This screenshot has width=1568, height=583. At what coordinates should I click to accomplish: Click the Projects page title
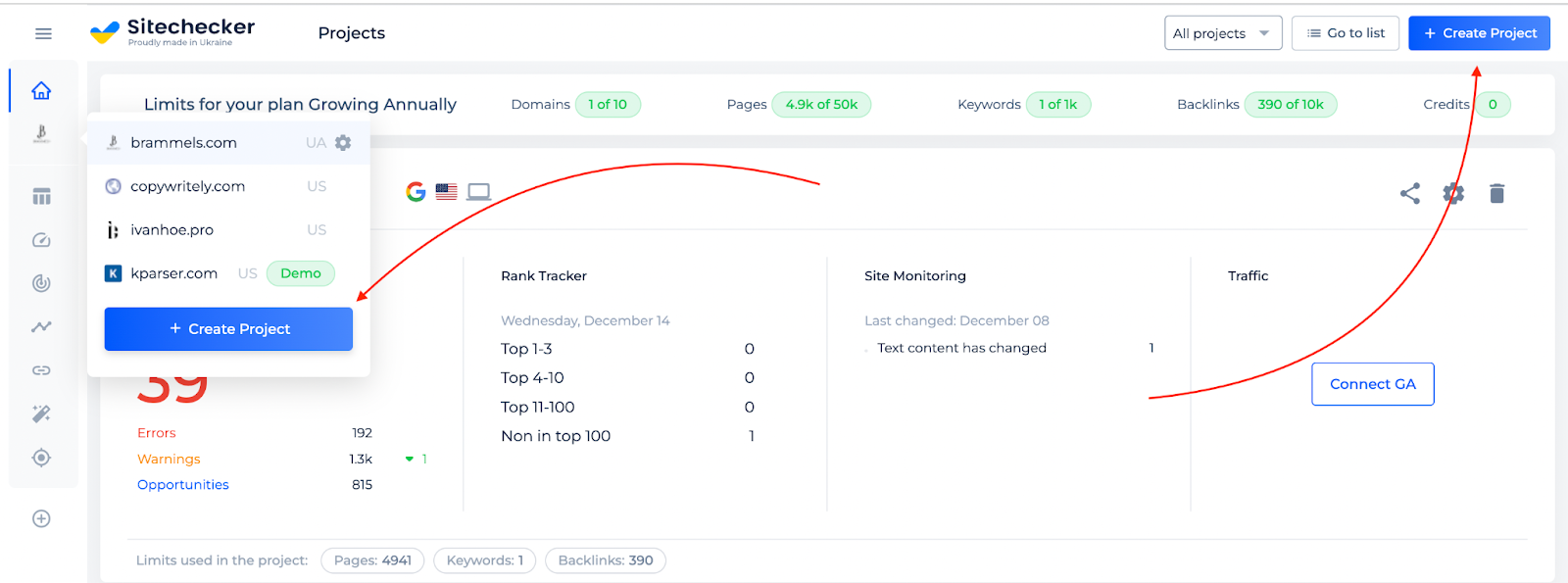[x=352, y=33]
